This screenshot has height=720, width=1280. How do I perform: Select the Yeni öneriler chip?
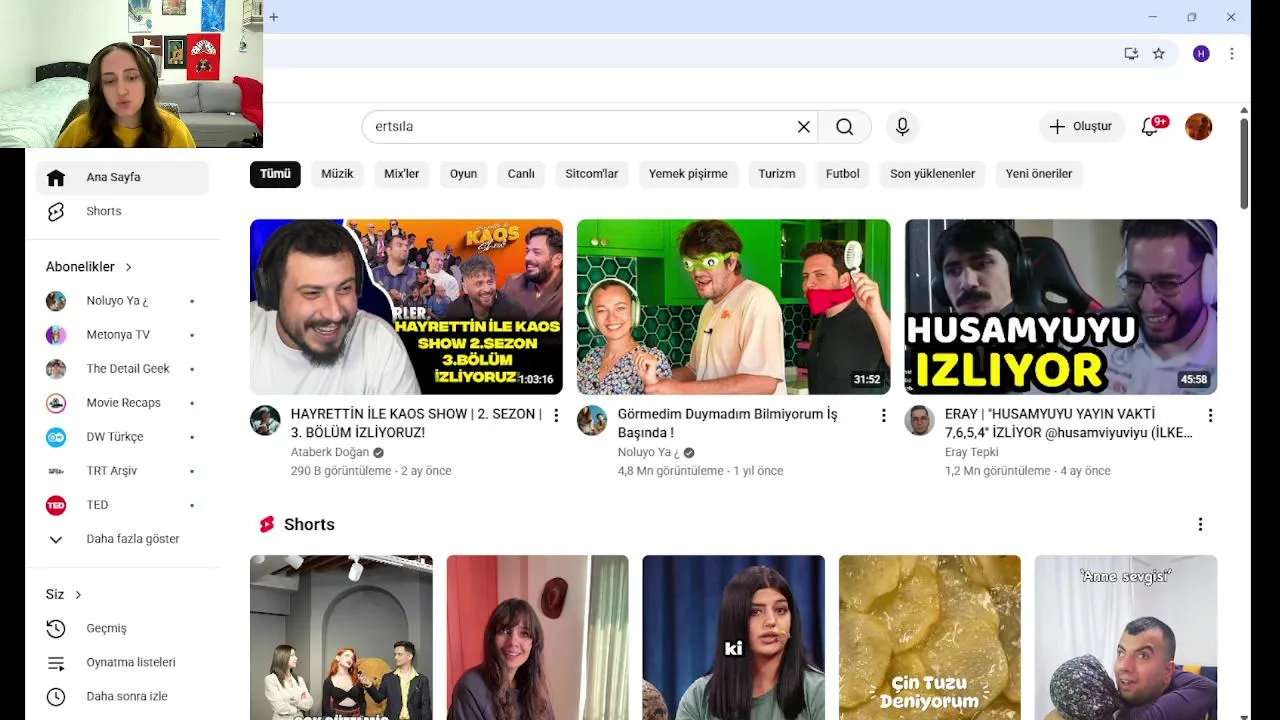[x=1039, y=174]
